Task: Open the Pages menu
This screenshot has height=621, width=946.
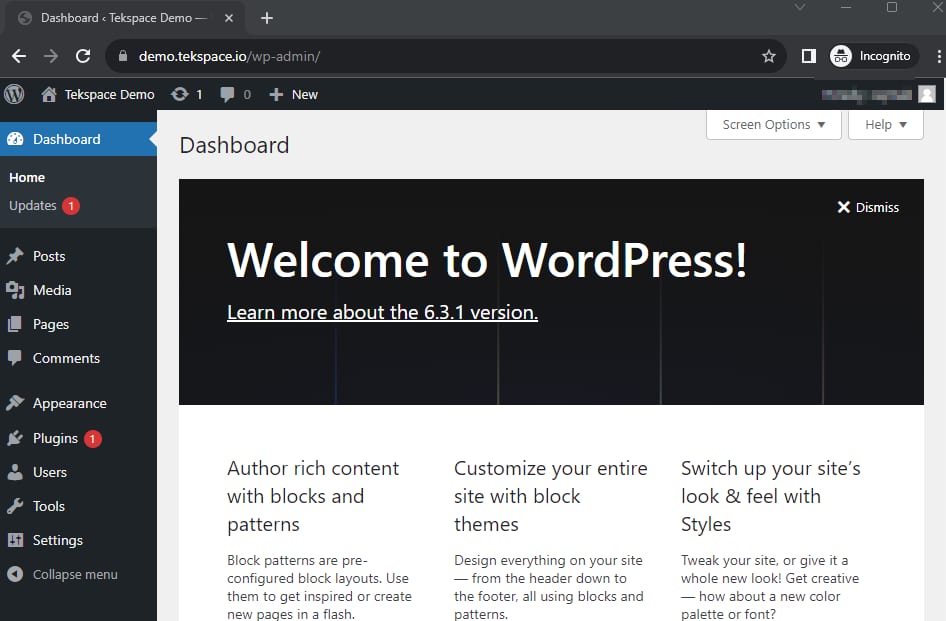Action: pos(78,324)
